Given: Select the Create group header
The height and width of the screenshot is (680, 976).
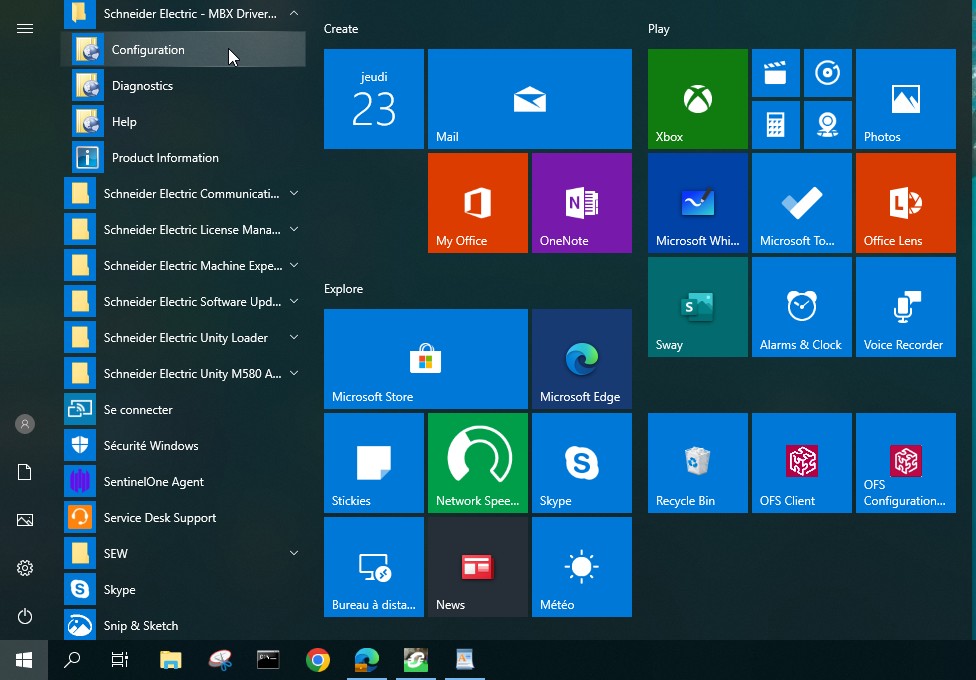Looking at the screenshot, I should coord(341,29).
